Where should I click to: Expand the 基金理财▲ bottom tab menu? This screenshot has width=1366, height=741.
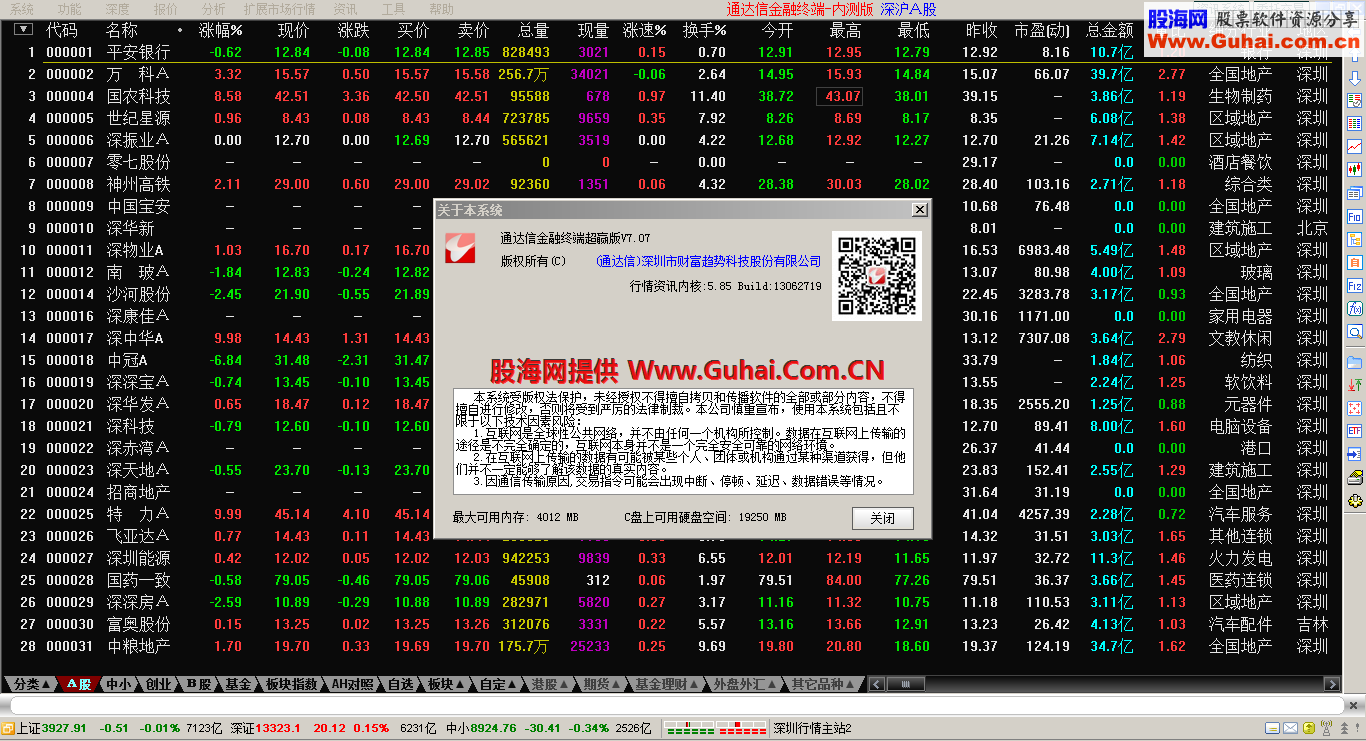[x=666, y=684]
